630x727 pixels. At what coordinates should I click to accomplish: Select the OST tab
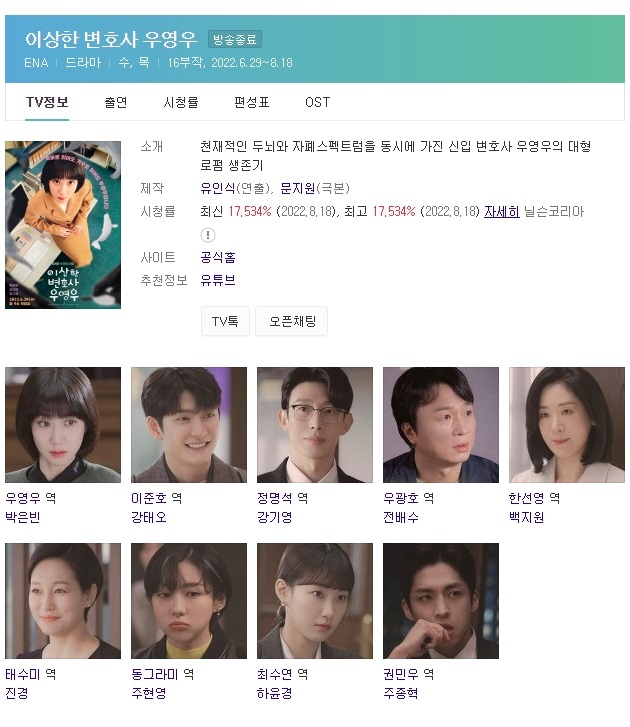pos(318,102)
